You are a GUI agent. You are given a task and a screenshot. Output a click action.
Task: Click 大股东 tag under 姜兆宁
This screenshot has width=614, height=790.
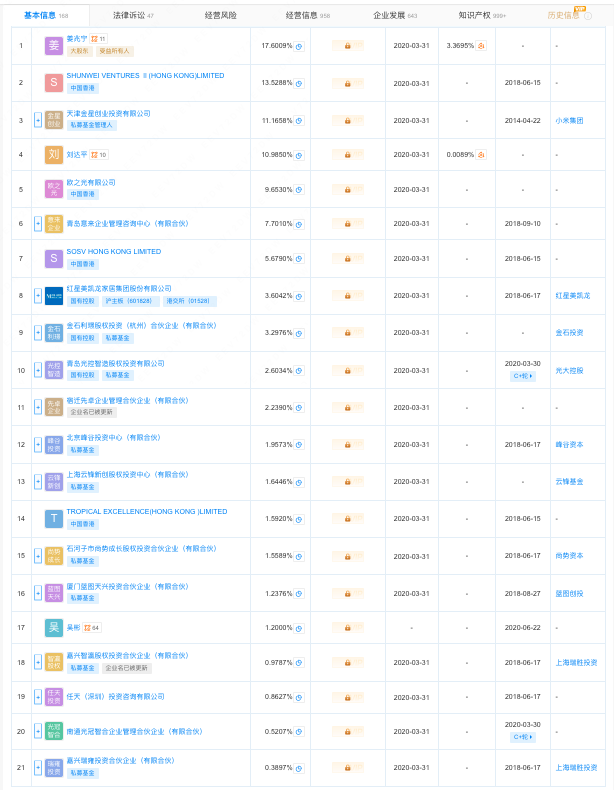point(80,51)
